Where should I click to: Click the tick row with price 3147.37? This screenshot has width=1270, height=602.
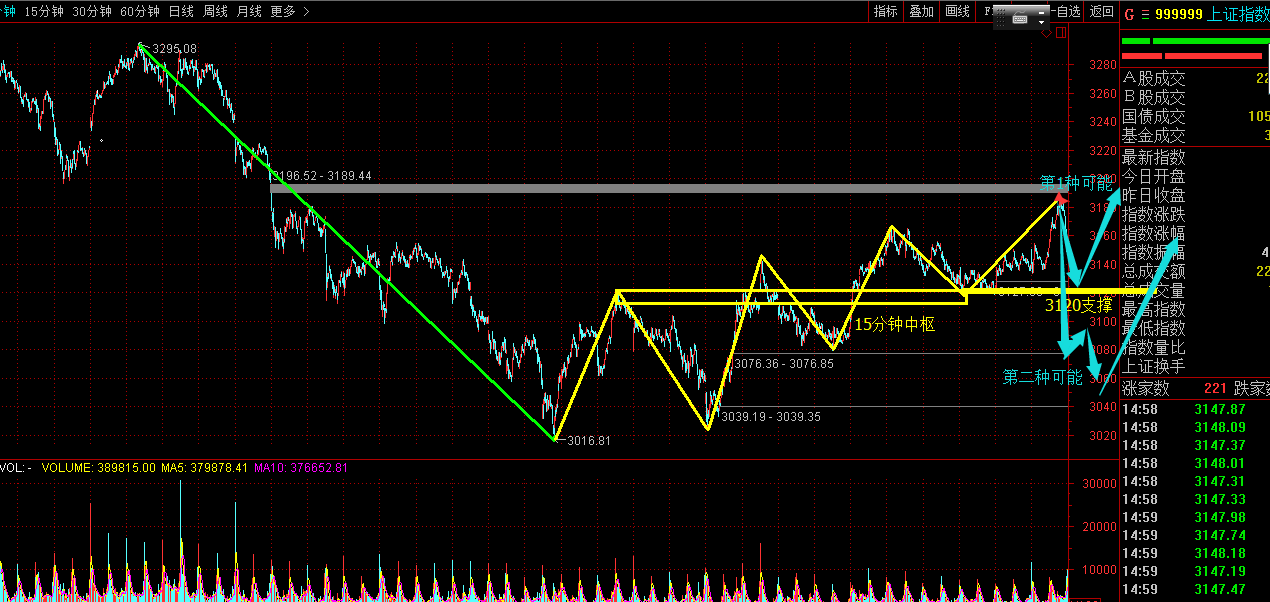click(1195, 445)
